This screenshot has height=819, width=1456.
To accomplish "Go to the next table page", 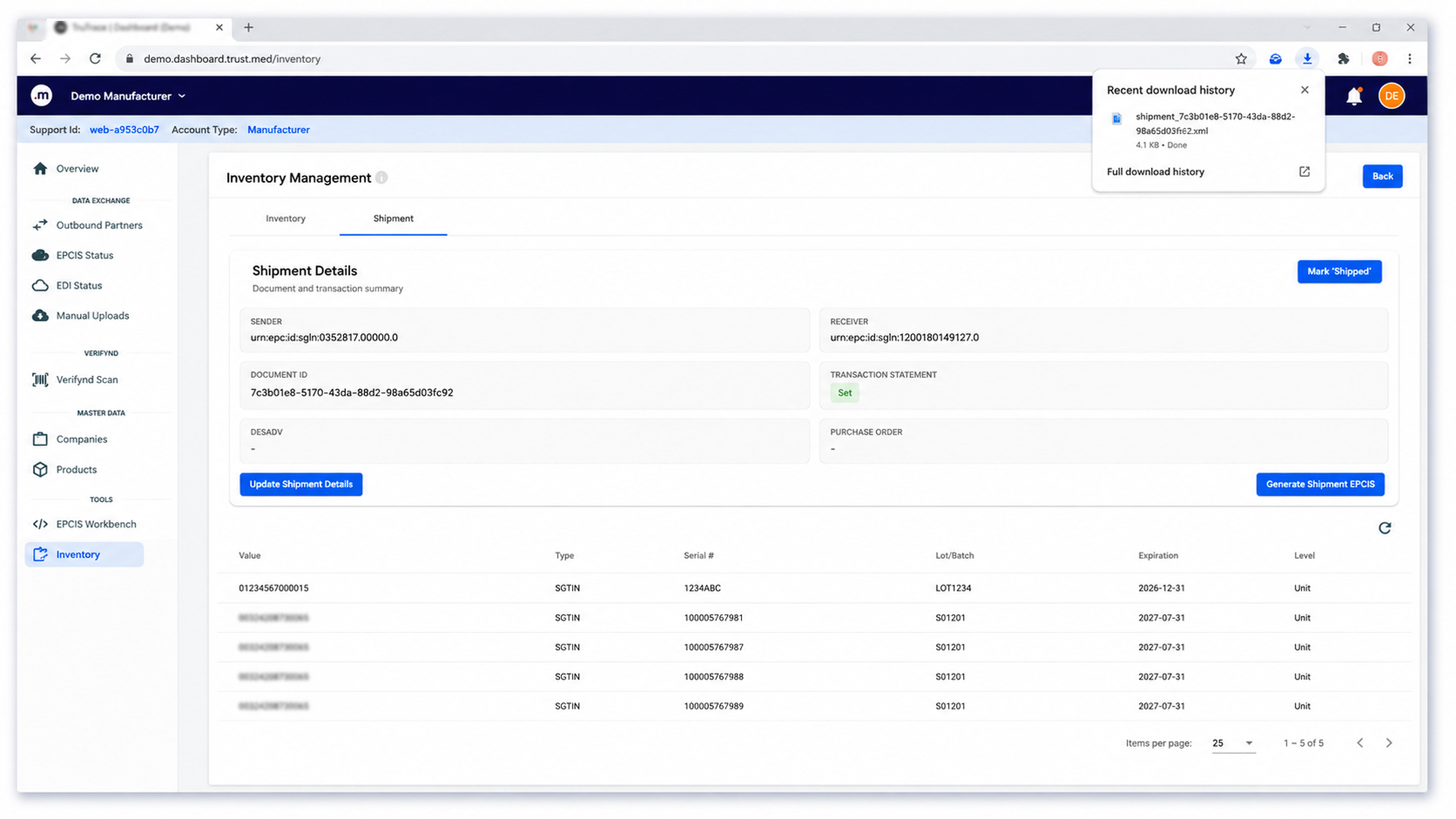I will (1389, 743).
